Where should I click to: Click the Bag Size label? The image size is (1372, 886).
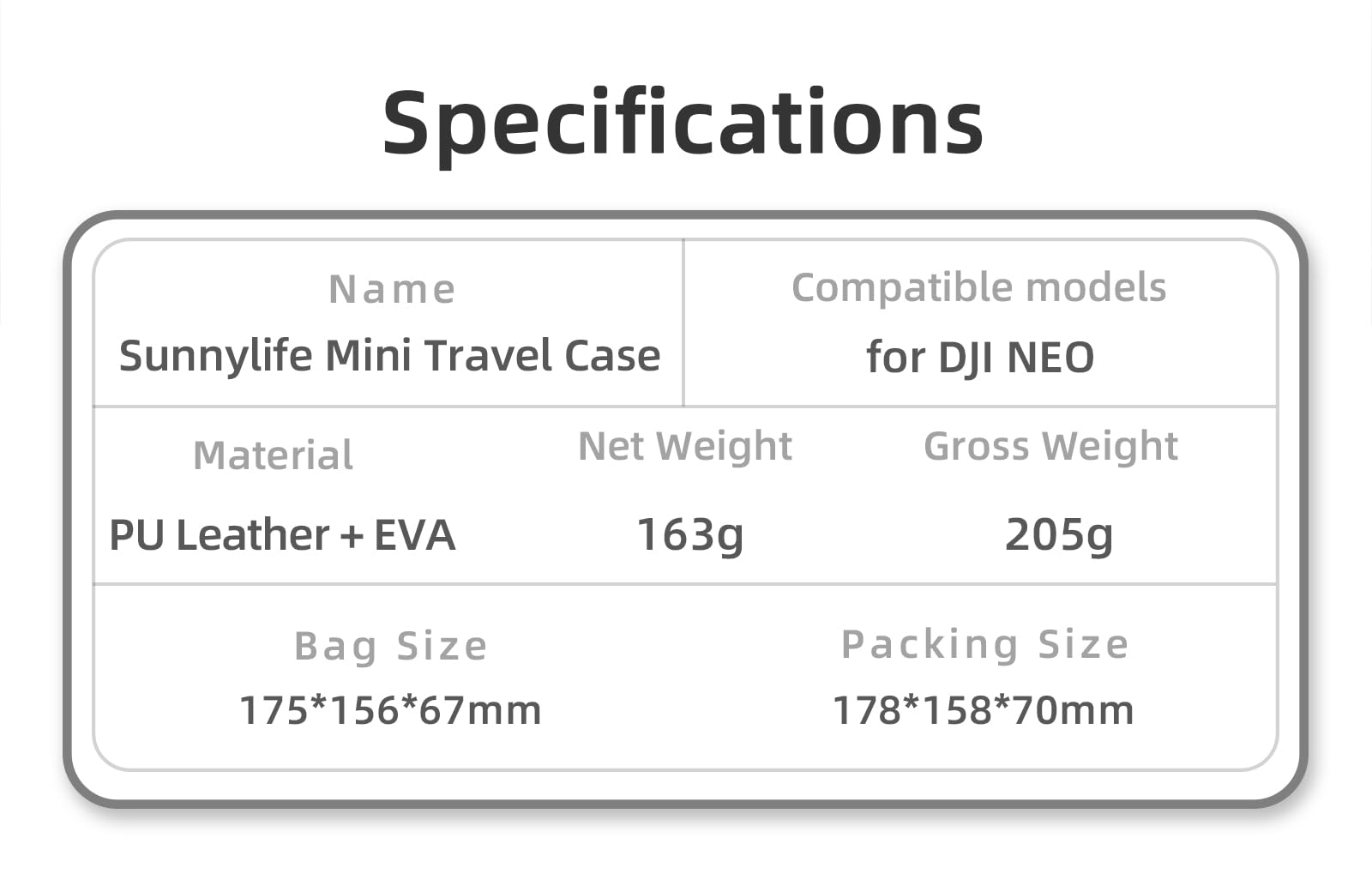tap(390, 646)
